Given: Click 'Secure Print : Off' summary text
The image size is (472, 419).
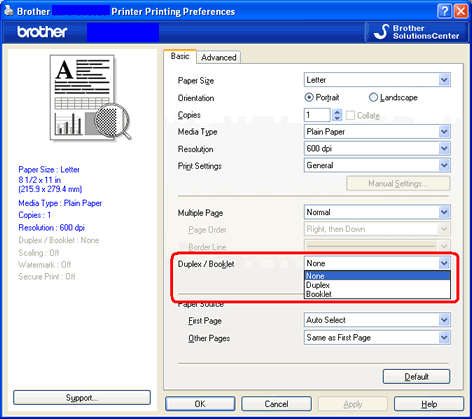Looking at the screenshot, I should 47,277.
